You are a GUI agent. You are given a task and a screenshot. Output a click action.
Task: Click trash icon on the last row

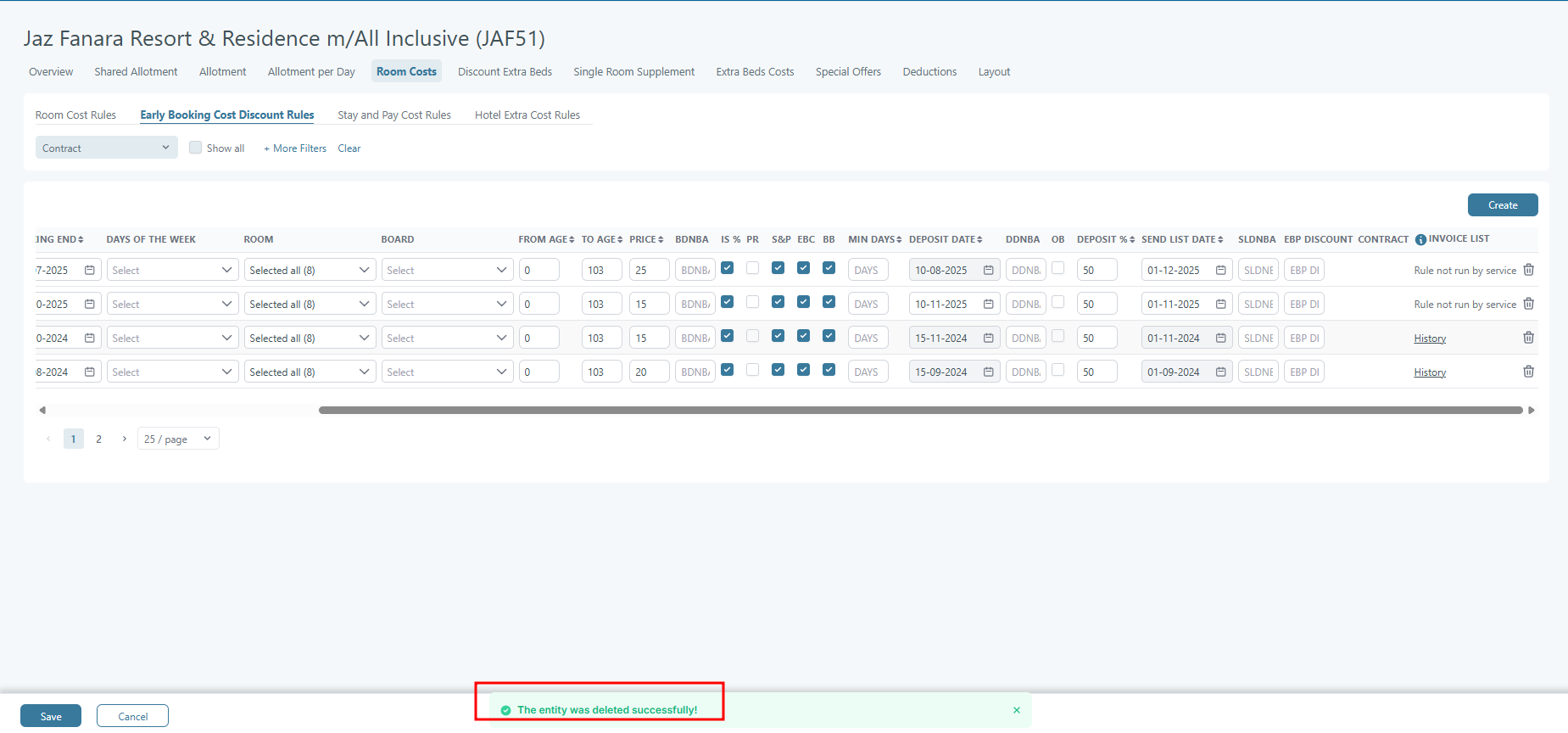pyautogui.click(x=1528, y=372)
